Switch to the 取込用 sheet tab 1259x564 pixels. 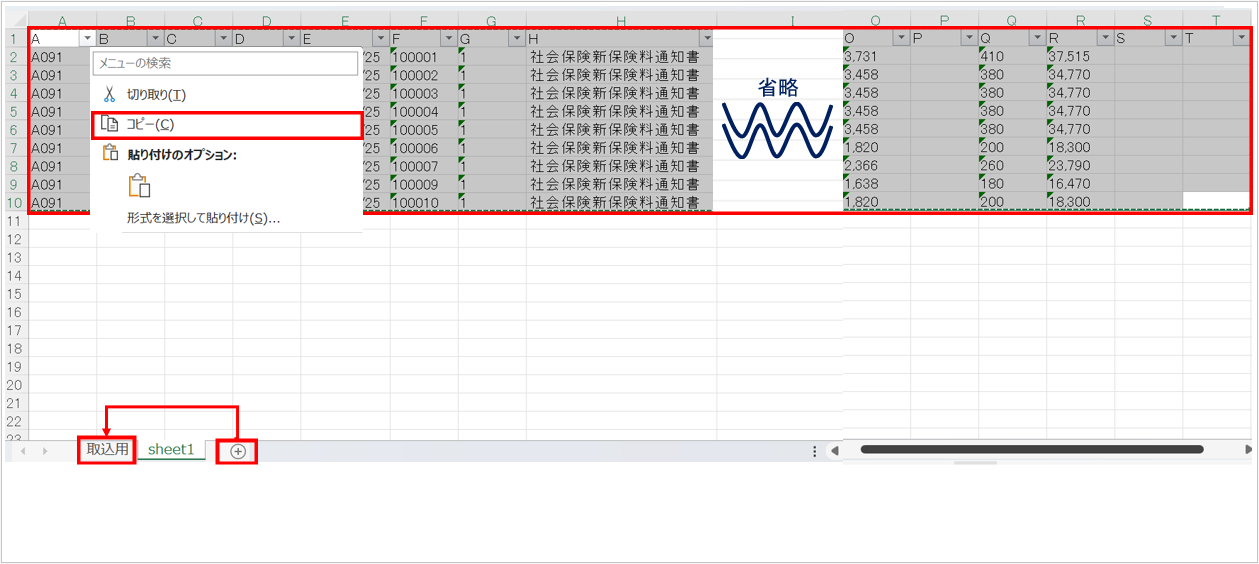(x=107, y=450)
